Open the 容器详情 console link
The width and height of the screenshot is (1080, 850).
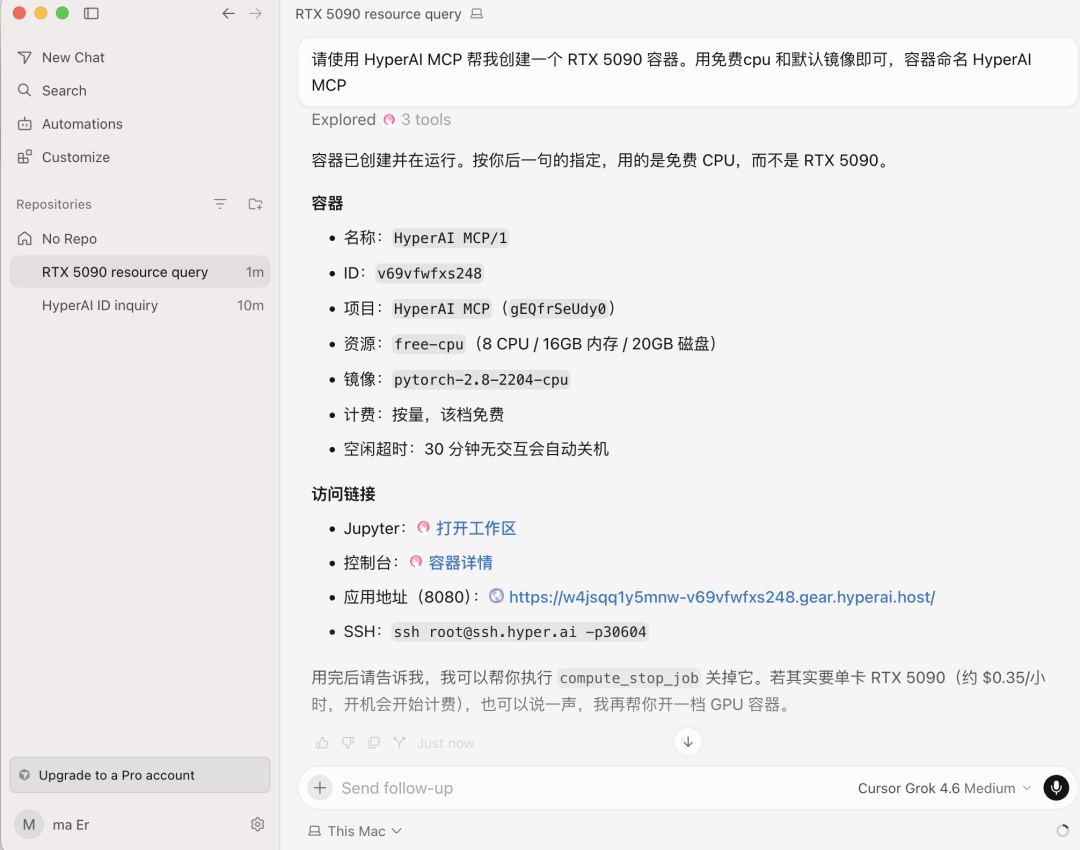(x=461, y=563)
